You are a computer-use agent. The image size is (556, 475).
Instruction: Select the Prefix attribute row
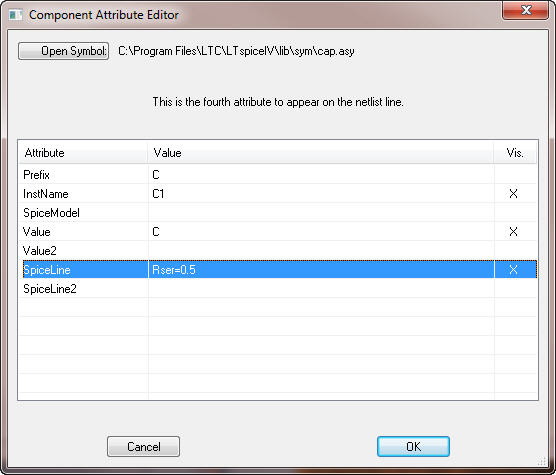click(x=278, y=174)
